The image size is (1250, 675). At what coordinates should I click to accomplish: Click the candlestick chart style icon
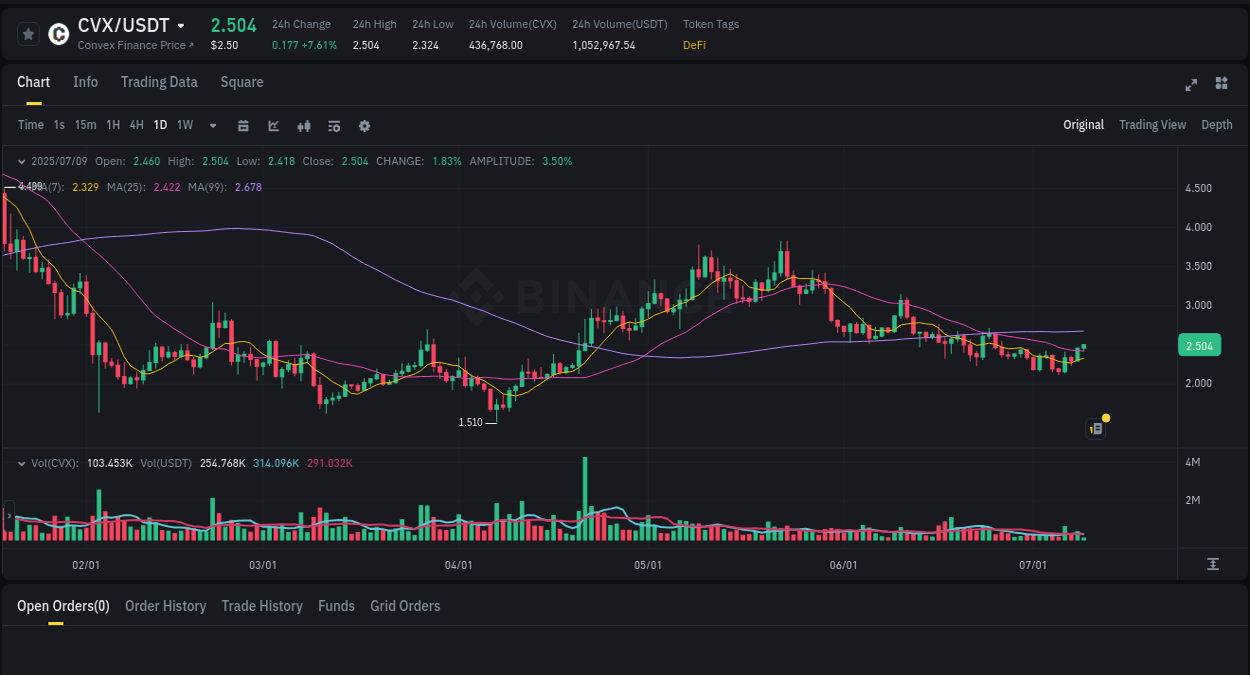tap(304, 126)
